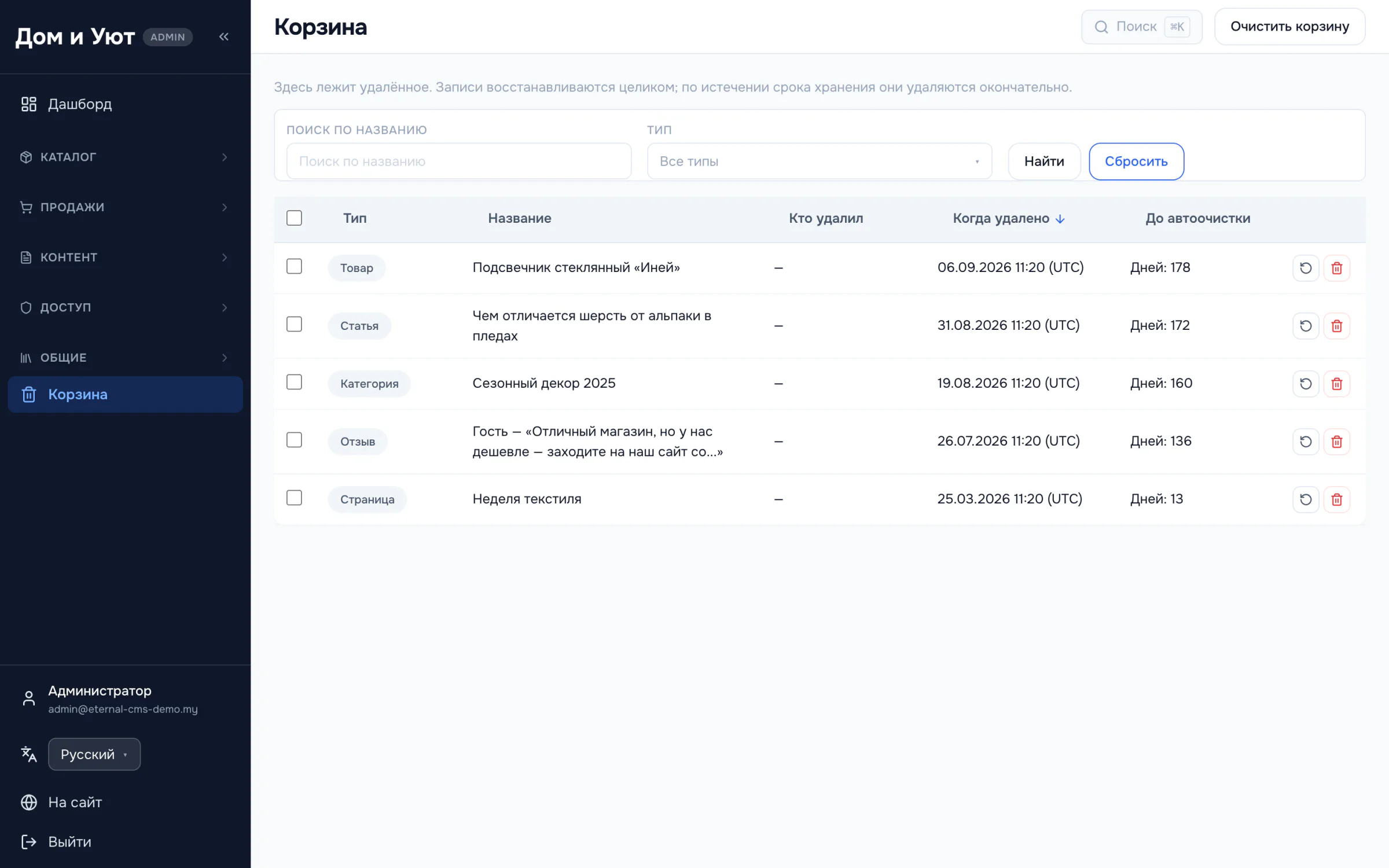Delete the Статья row permanently
Image resolution: width=1389 pixels, height=868 pixels.
point(1337,326)
